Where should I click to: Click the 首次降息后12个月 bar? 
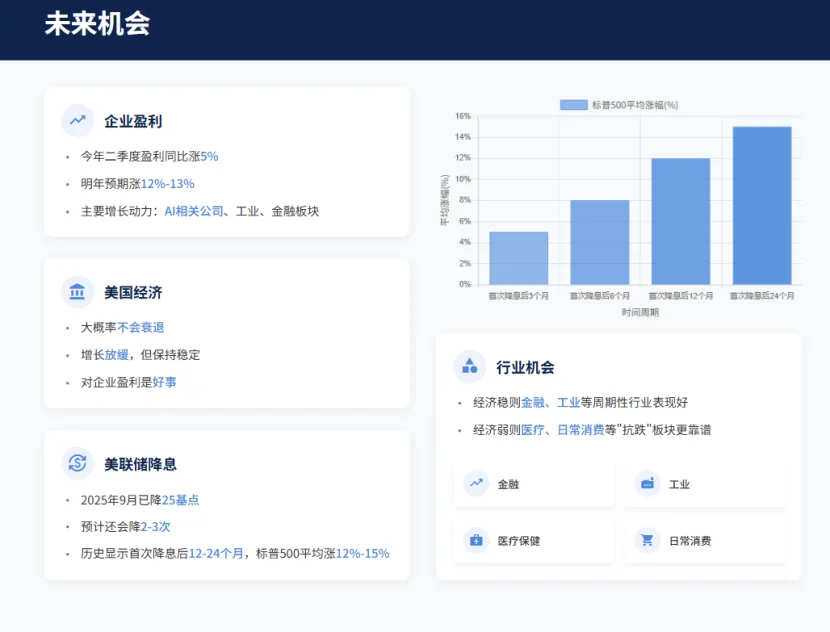click(680, 222)
